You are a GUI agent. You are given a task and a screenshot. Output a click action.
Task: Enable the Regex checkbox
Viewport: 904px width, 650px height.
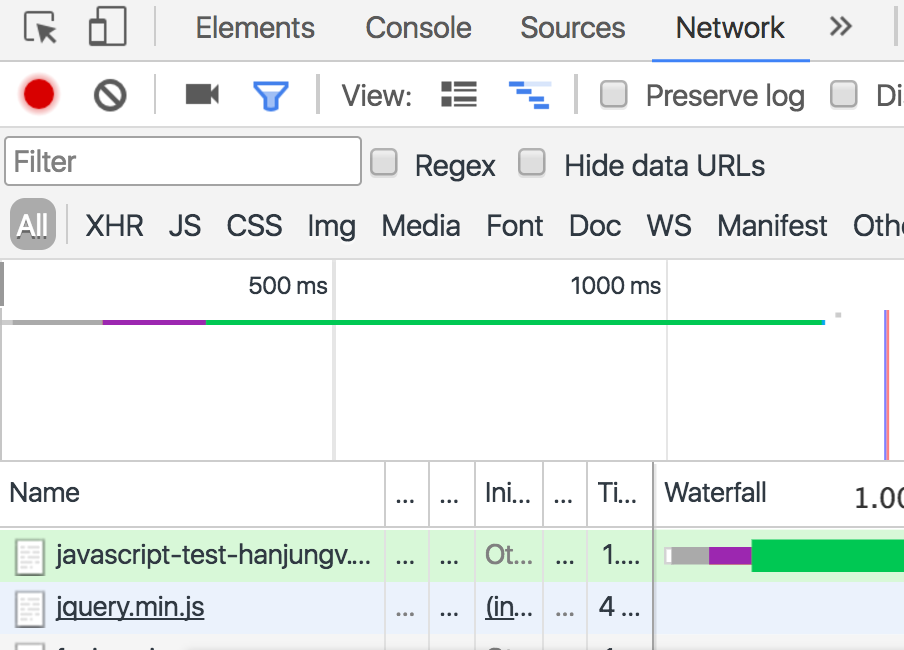click(x=383, y=162)
